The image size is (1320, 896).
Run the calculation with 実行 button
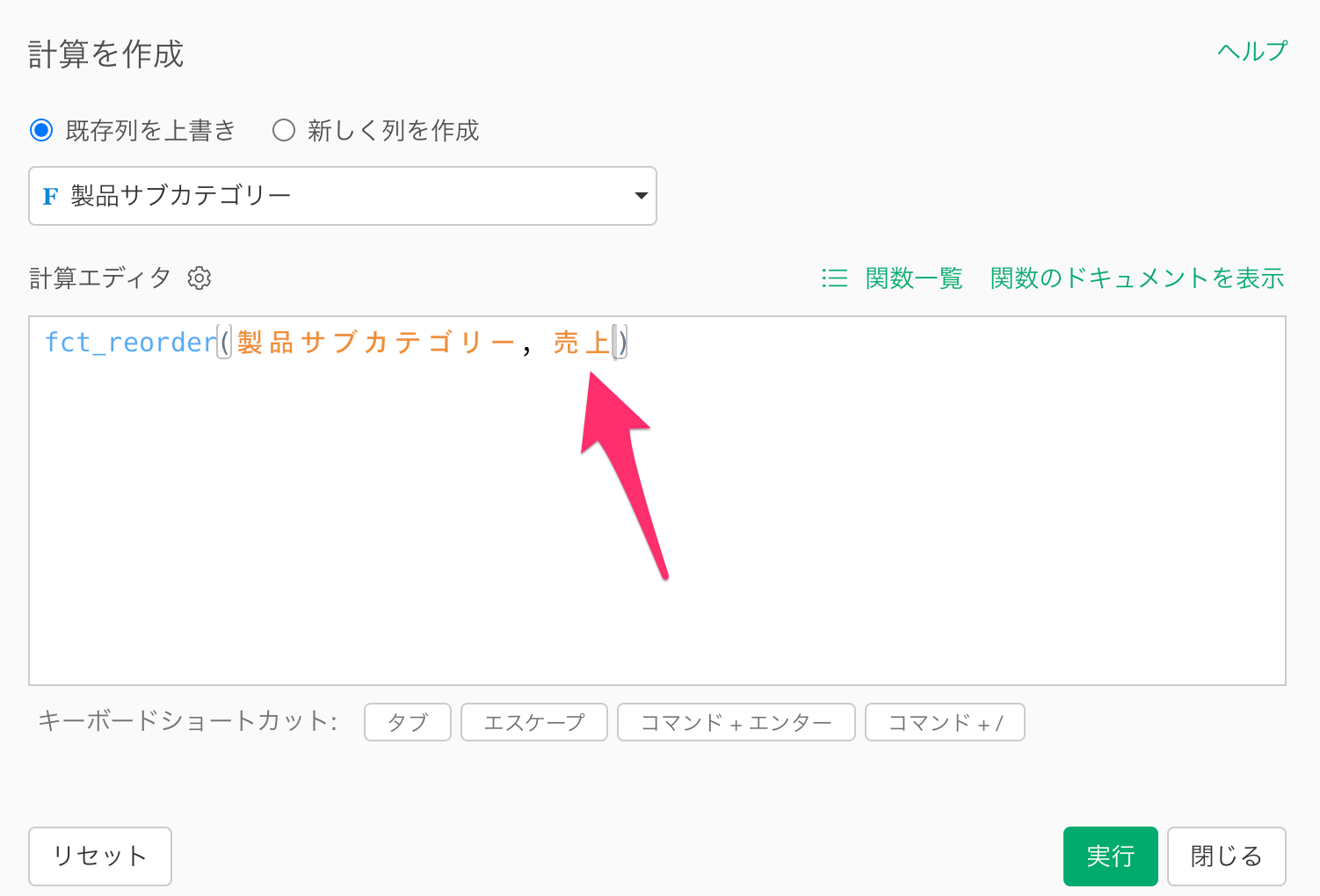click(1110, 856)
